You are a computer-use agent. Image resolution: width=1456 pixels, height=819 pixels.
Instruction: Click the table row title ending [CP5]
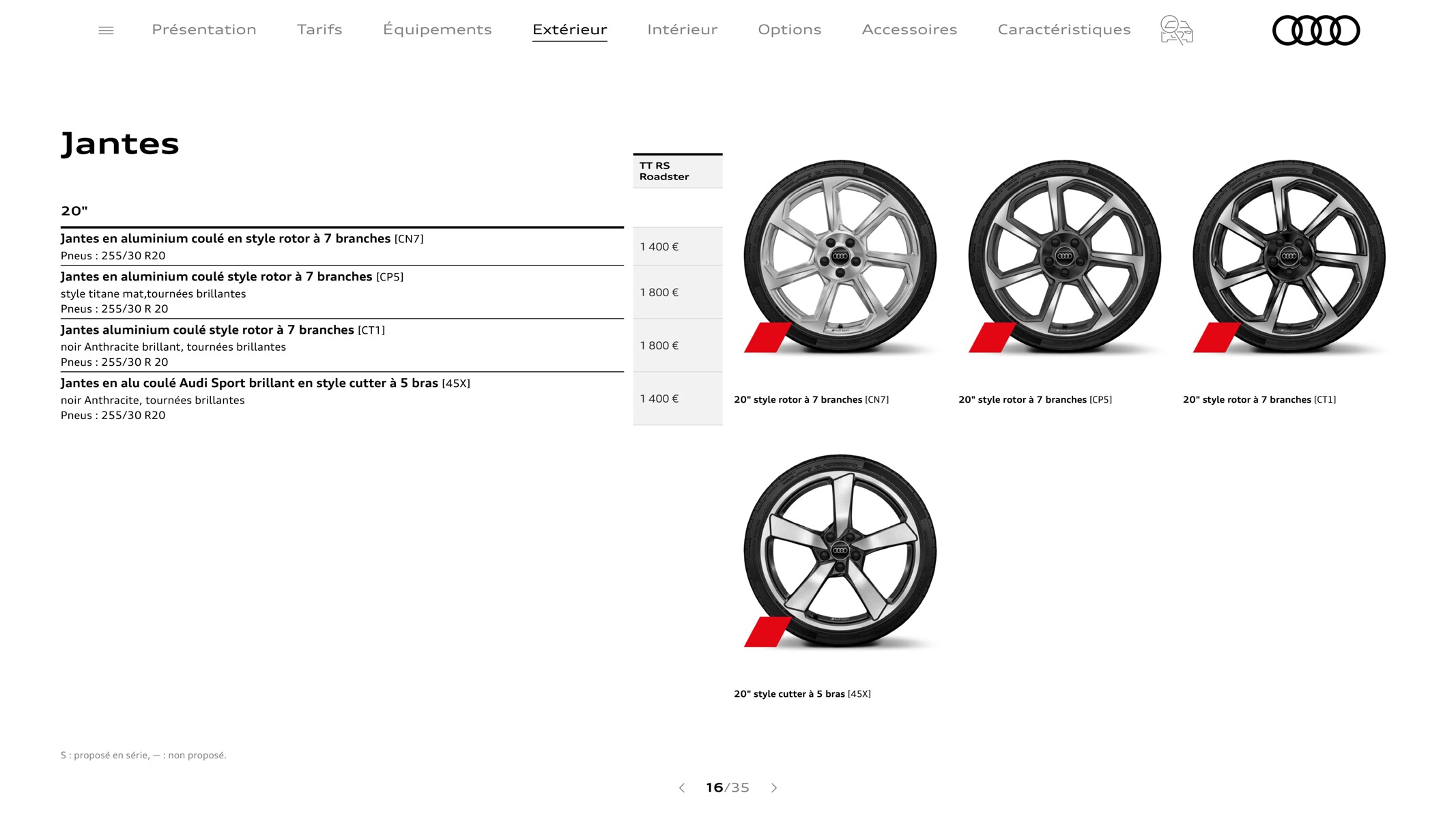click(x=232, y=276)
